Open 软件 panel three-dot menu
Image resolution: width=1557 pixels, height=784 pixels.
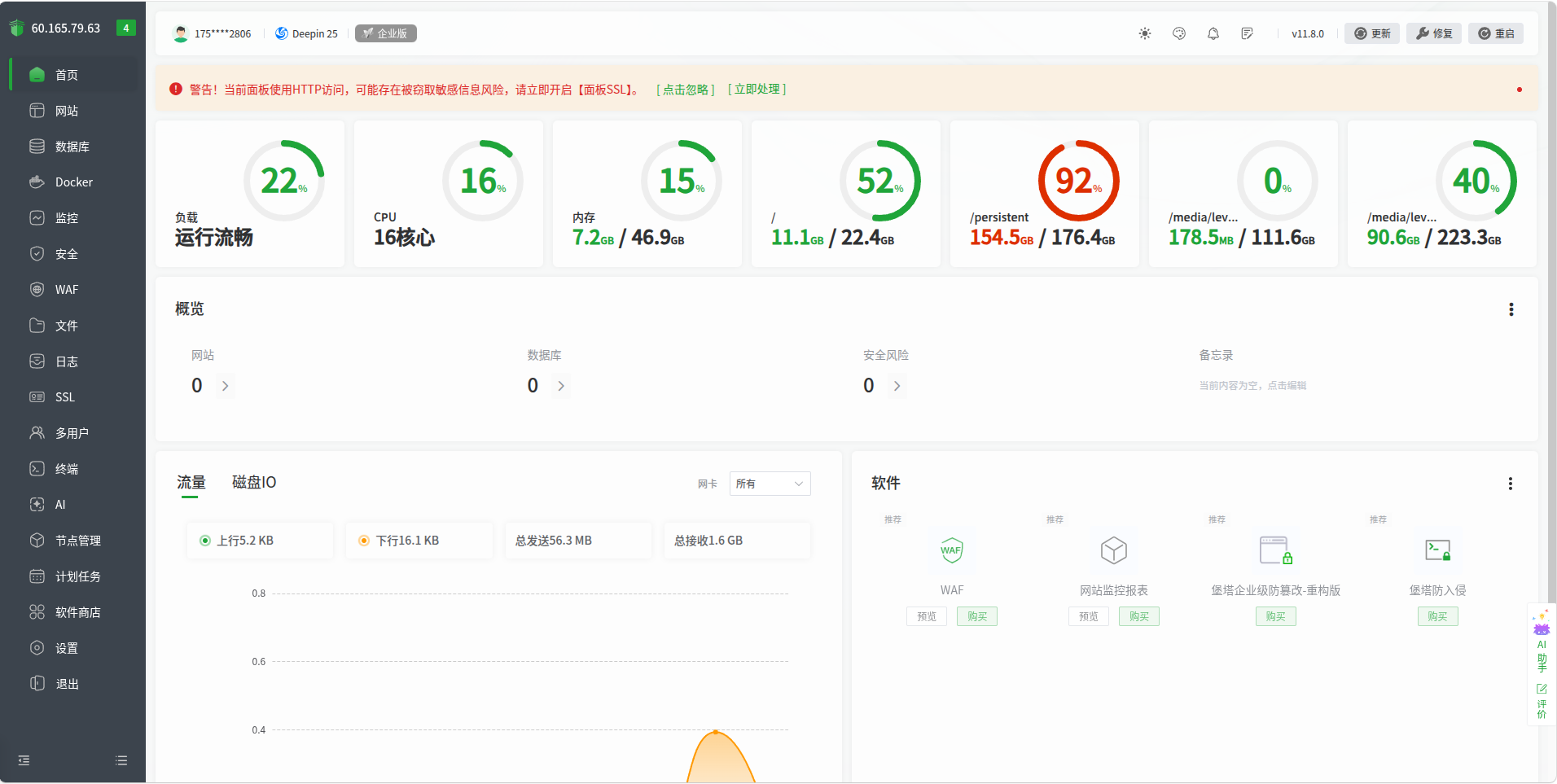(1511, 484)
